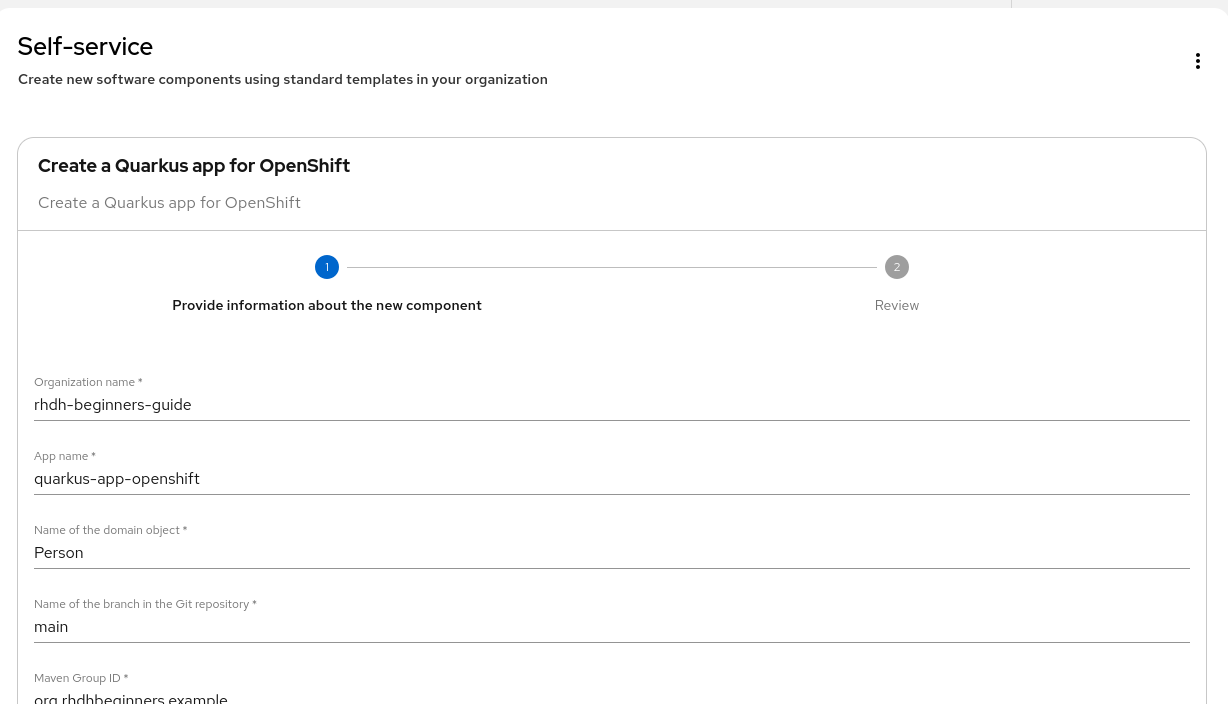Click the App name field containing quarkus-app-openshift
1228x704 pixels.
[x=611, y=479]
